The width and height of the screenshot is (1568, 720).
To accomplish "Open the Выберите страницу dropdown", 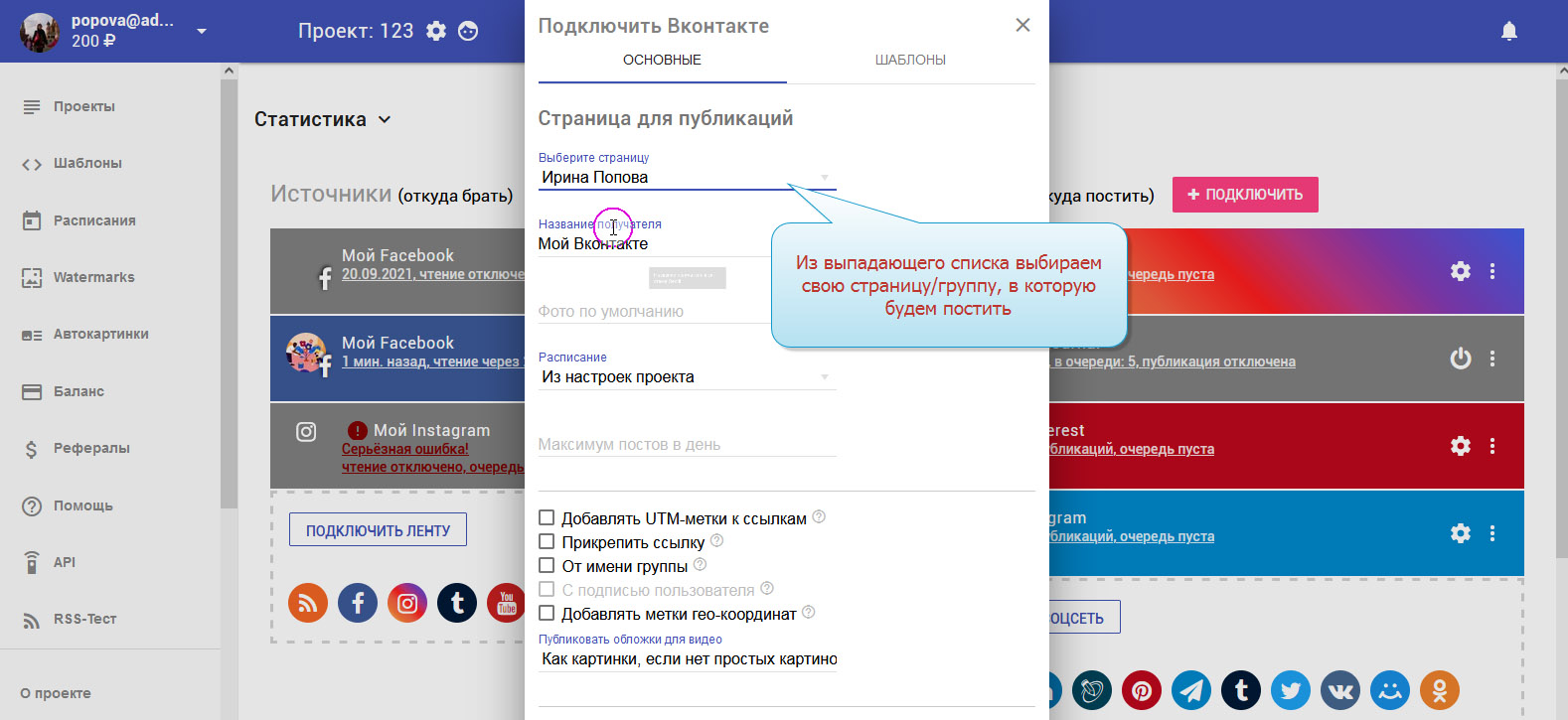I will tap(686, 178).
